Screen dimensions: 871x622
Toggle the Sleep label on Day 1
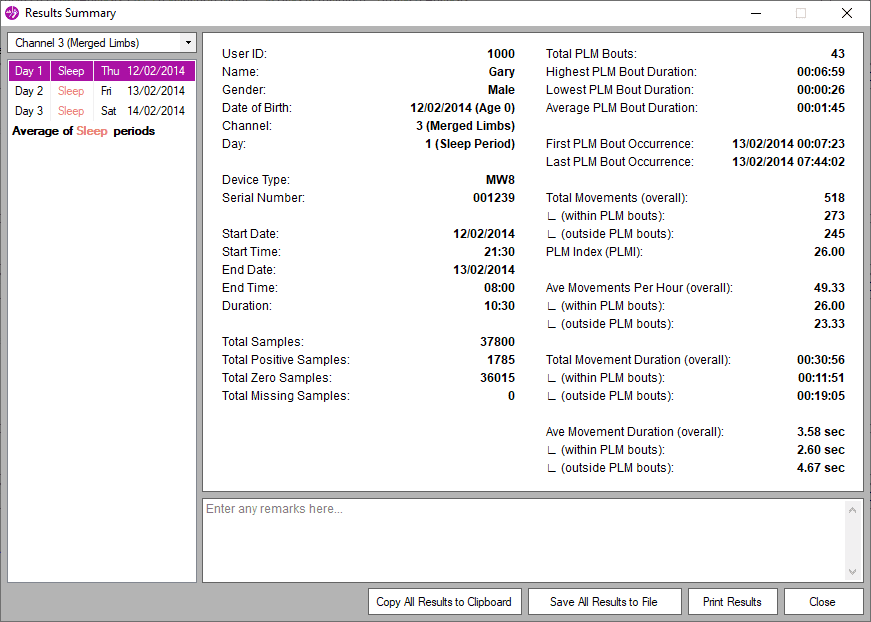71,71
